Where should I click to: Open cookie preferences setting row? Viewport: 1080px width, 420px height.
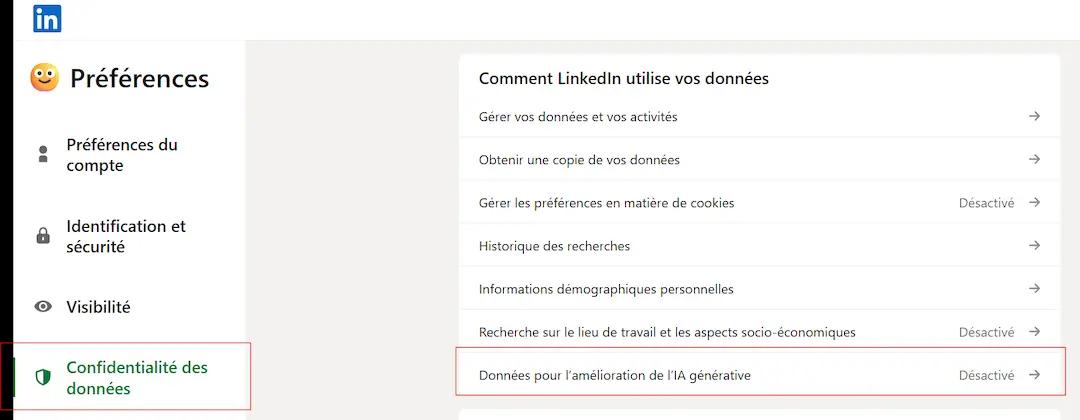point(606,203)
